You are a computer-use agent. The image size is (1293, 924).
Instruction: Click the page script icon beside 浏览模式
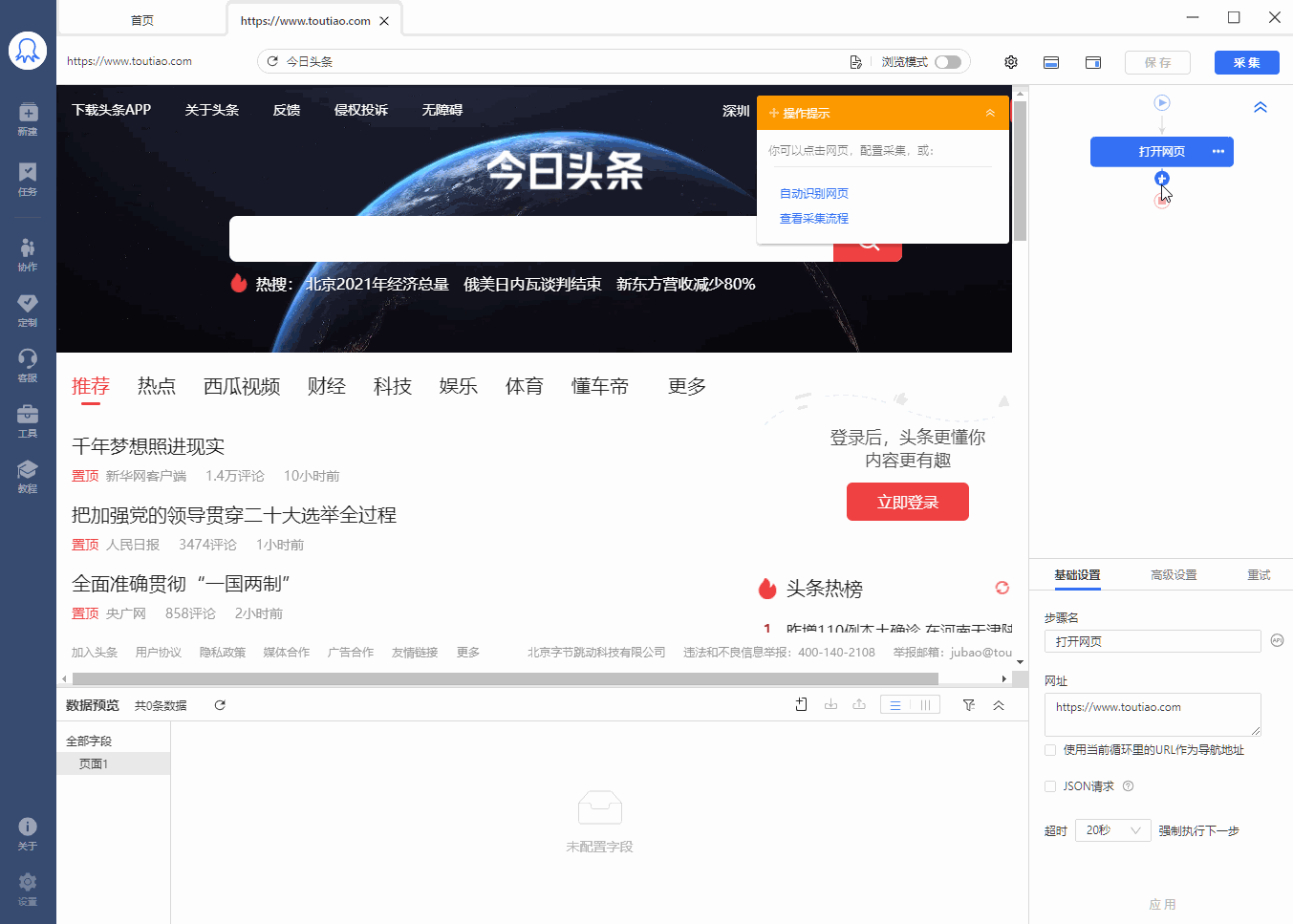(x=855, y=62)
